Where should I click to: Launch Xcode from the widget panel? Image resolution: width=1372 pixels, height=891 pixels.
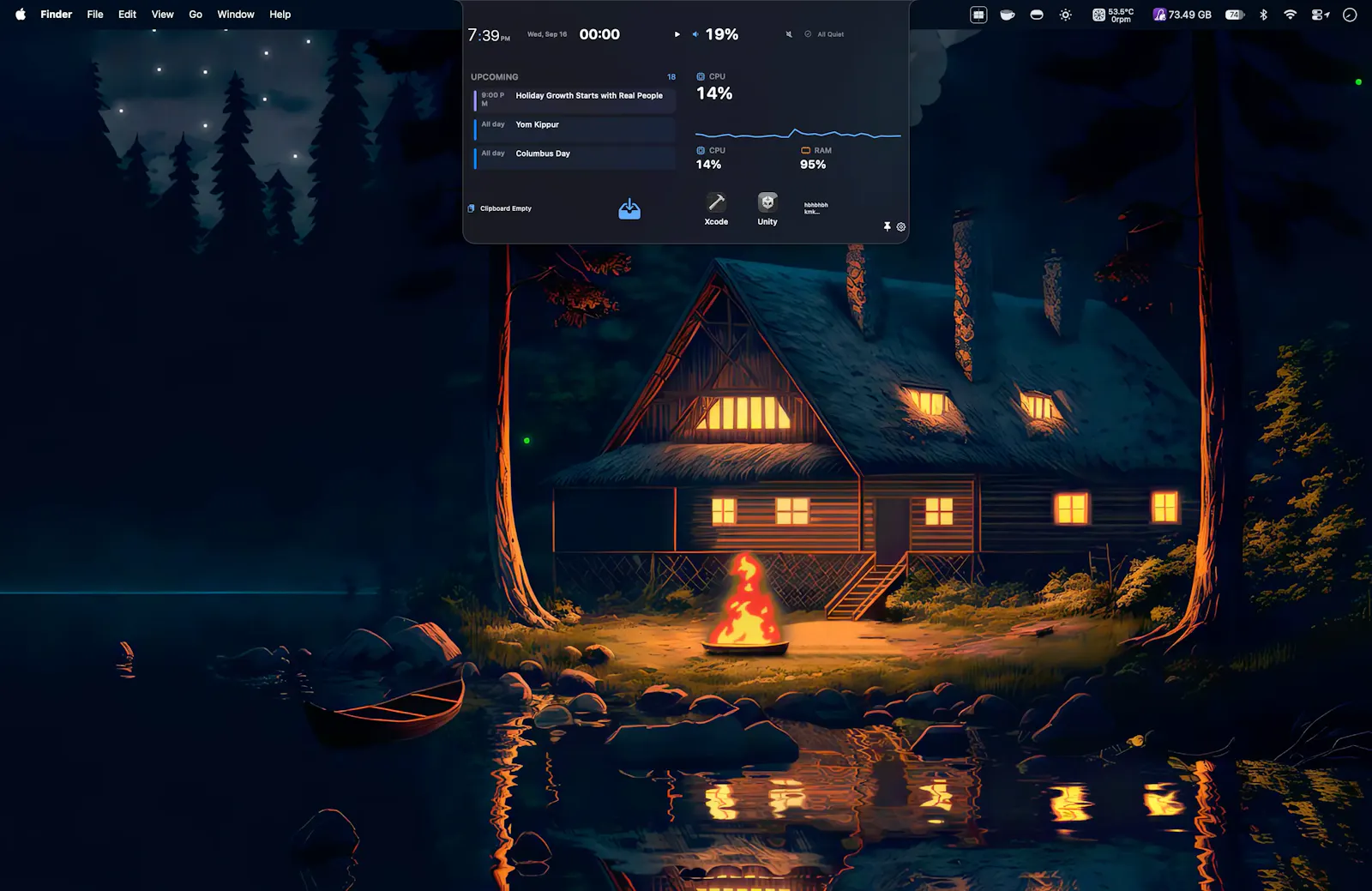click(x=716, y=209)
